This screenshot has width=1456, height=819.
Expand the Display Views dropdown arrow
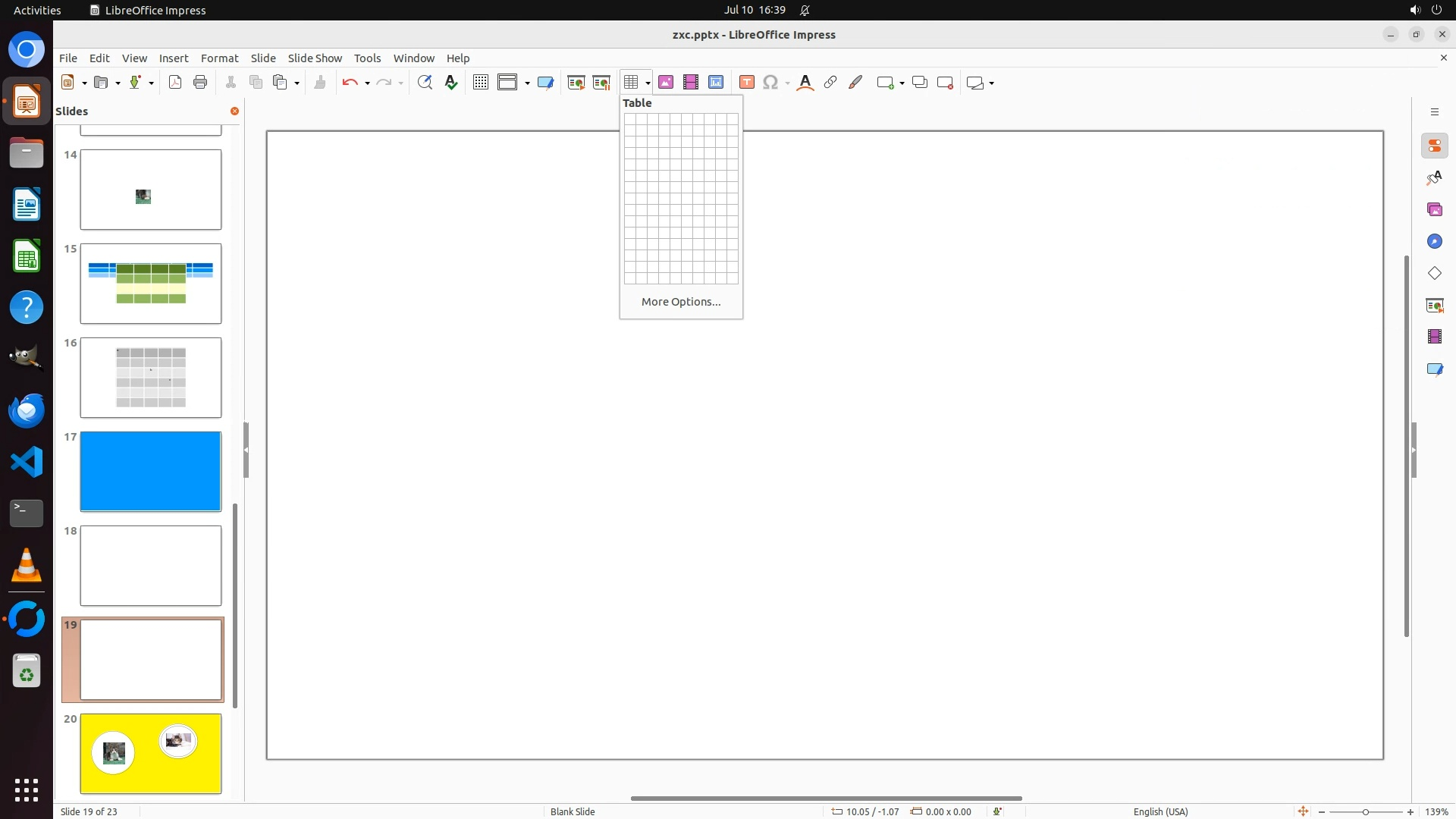click(527, 83)
